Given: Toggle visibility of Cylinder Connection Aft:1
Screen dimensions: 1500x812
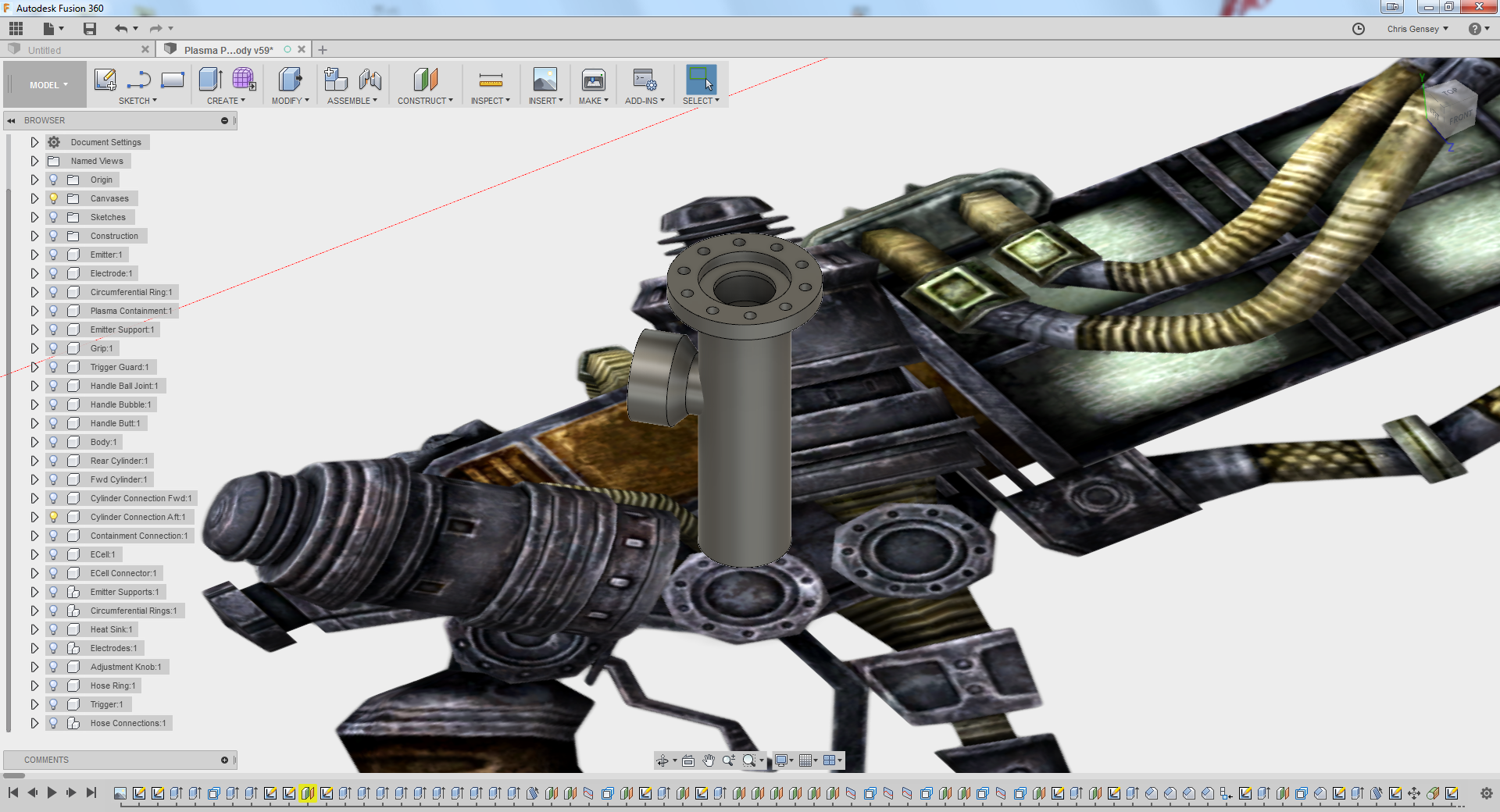Looking at the screenshot, I should click(x=54, y=517).
